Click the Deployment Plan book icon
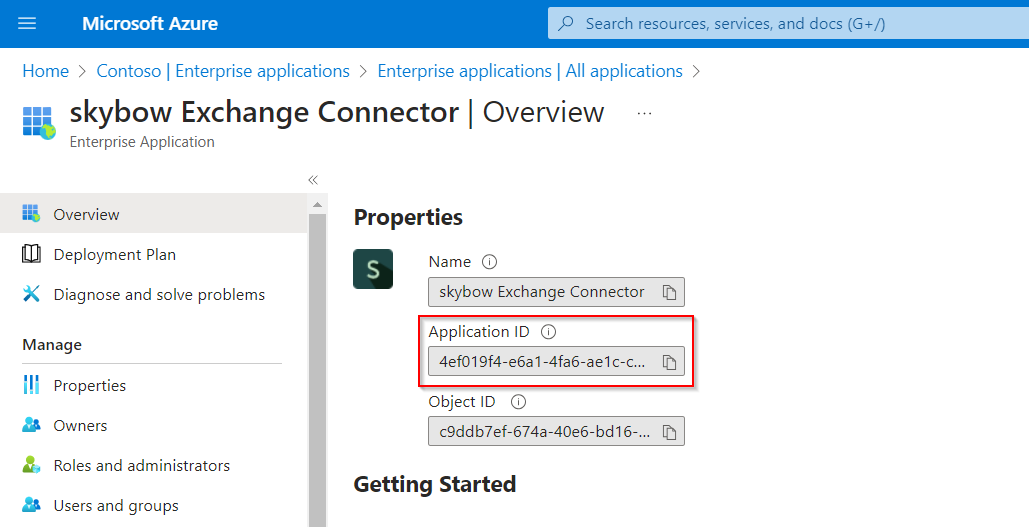Screen dimensions: 1029x527 tap(31, 254)
